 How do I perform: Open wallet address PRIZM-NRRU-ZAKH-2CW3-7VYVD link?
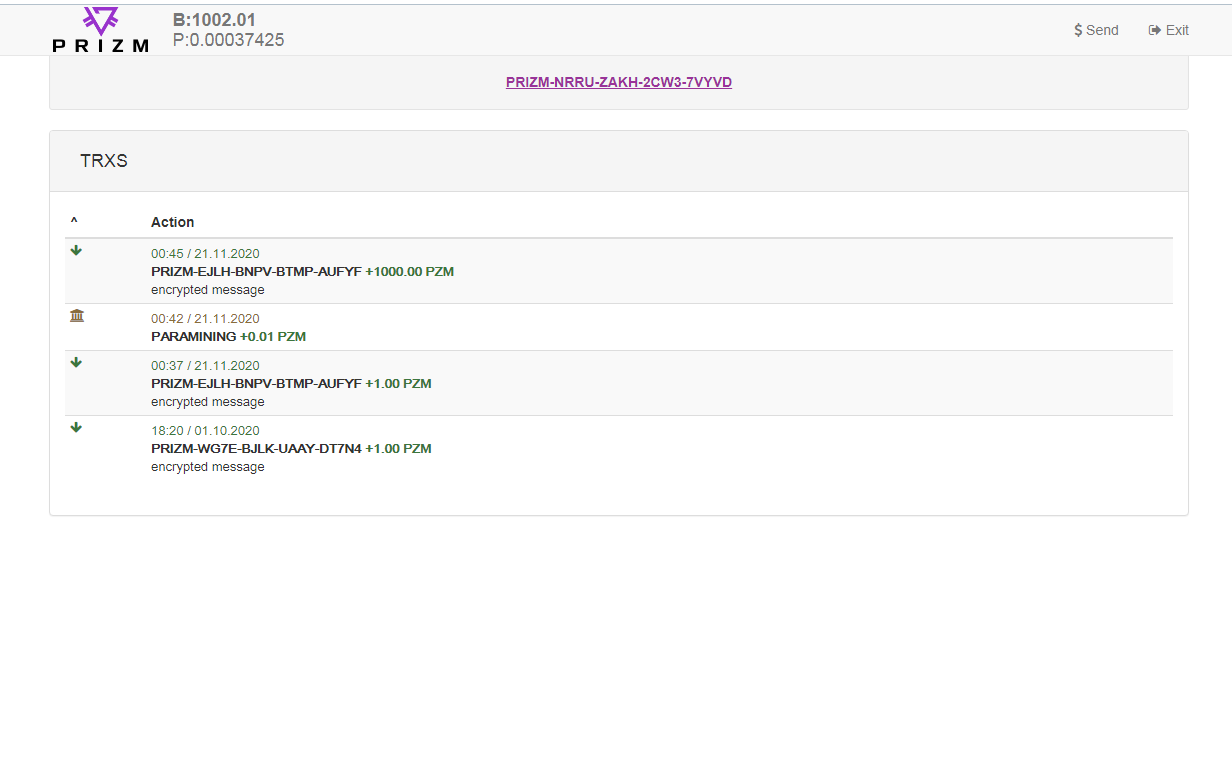pyautogui.click(x=619, y=83)
